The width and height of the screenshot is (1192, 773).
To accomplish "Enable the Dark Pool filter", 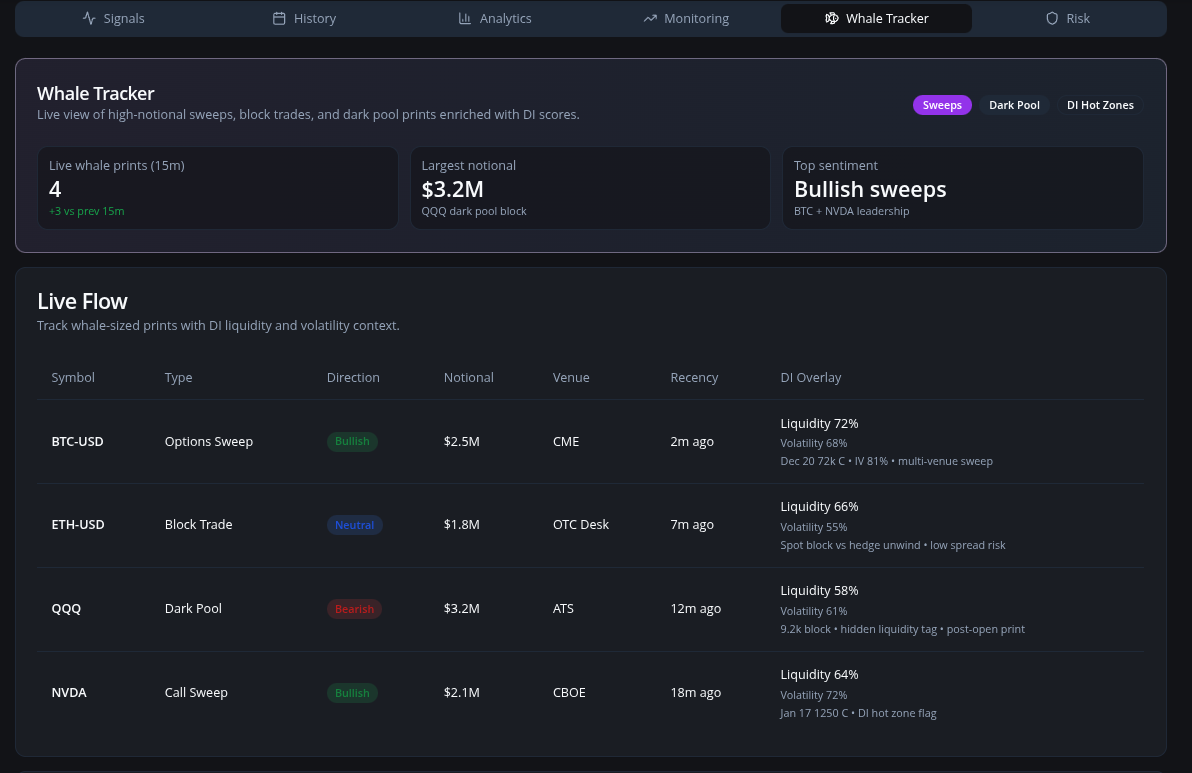I will (x=1014, y=105).
